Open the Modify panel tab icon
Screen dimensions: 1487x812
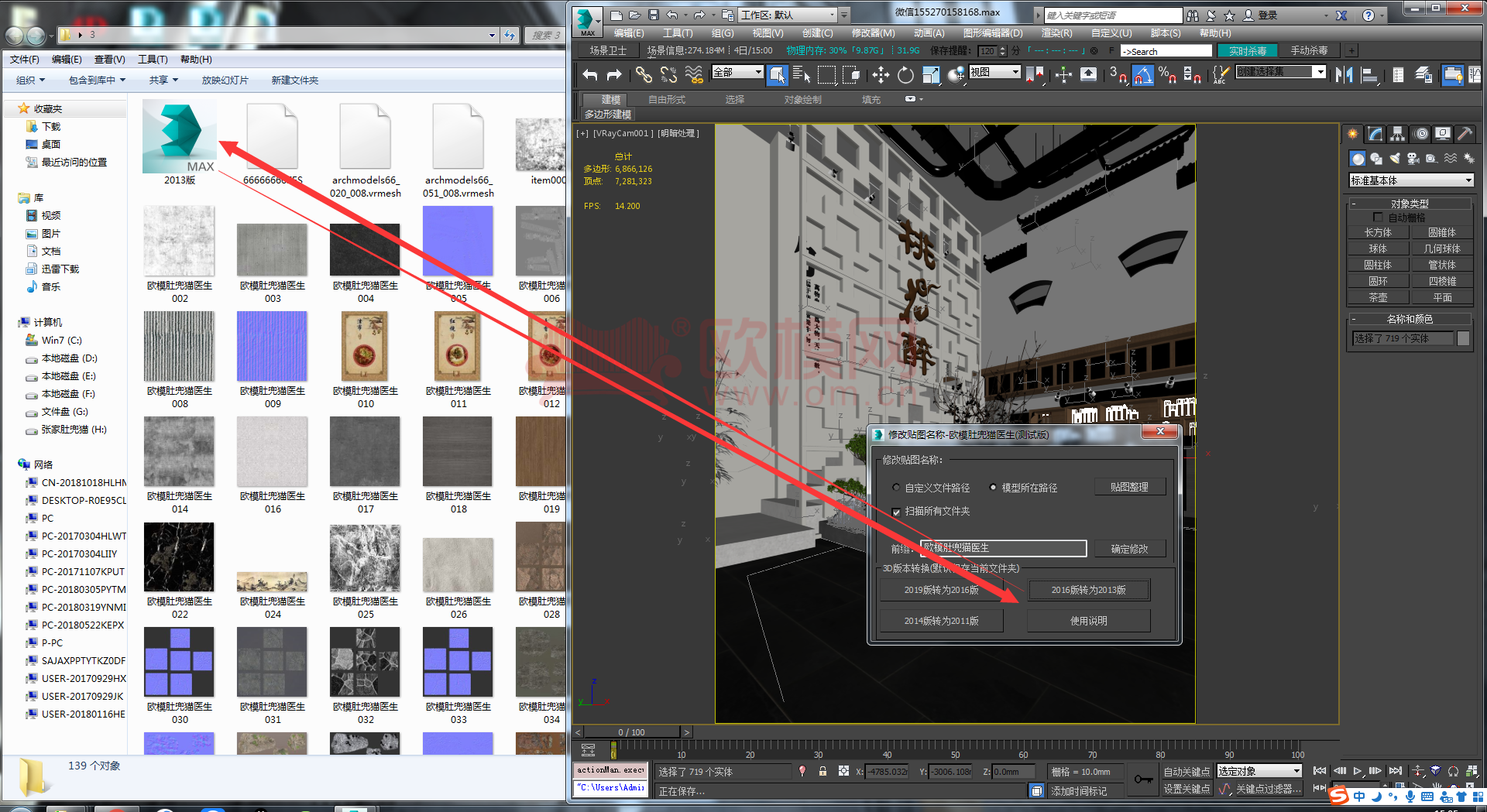pos(1375,134)
